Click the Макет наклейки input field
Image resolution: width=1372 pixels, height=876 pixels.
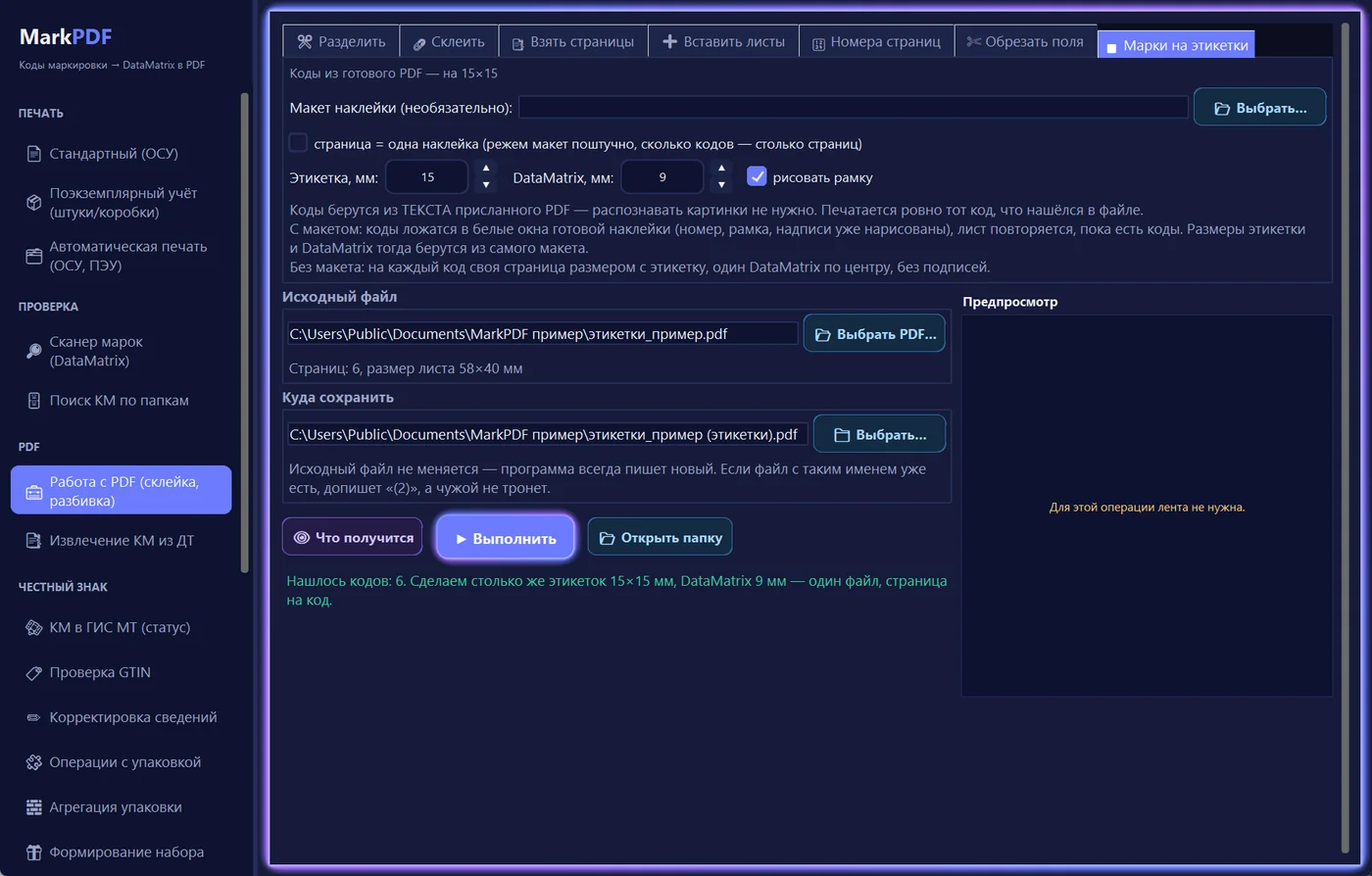853,107
